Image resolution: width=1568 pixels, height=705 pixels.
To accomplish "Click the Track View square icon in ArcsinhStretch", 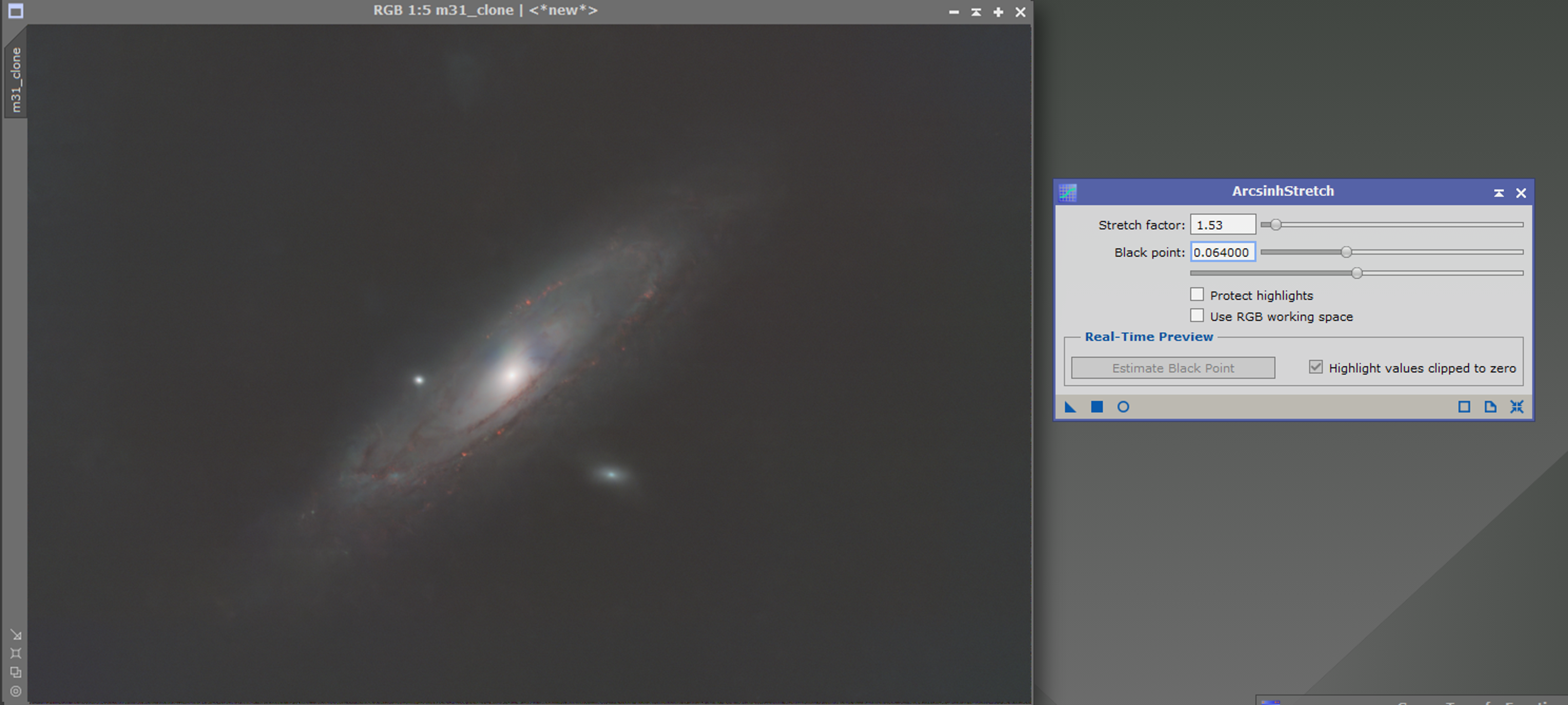I will tap(1464, 407).
